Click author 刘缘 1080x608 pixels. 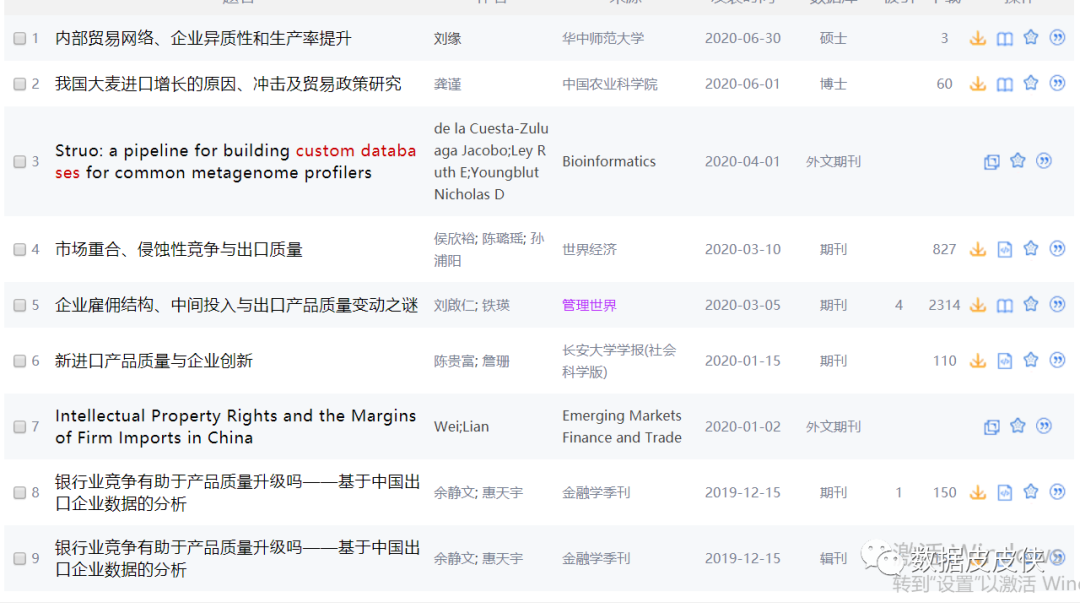(448, 39)
